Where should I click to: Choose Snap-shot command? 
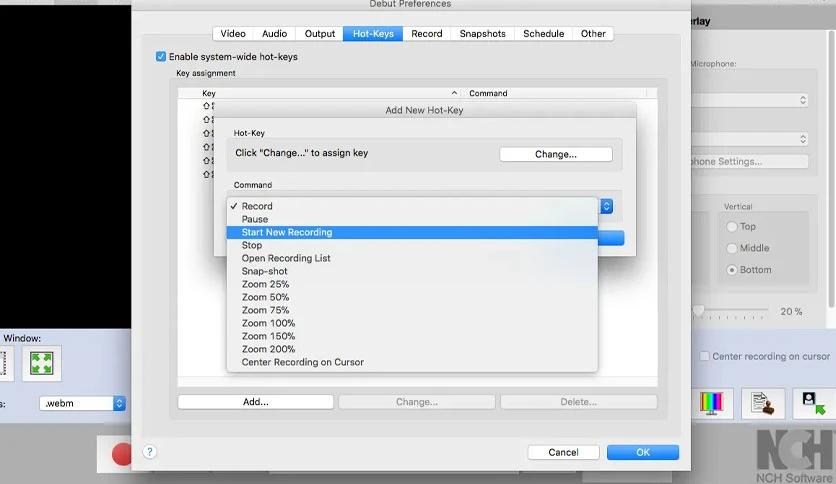pos(412,271)
